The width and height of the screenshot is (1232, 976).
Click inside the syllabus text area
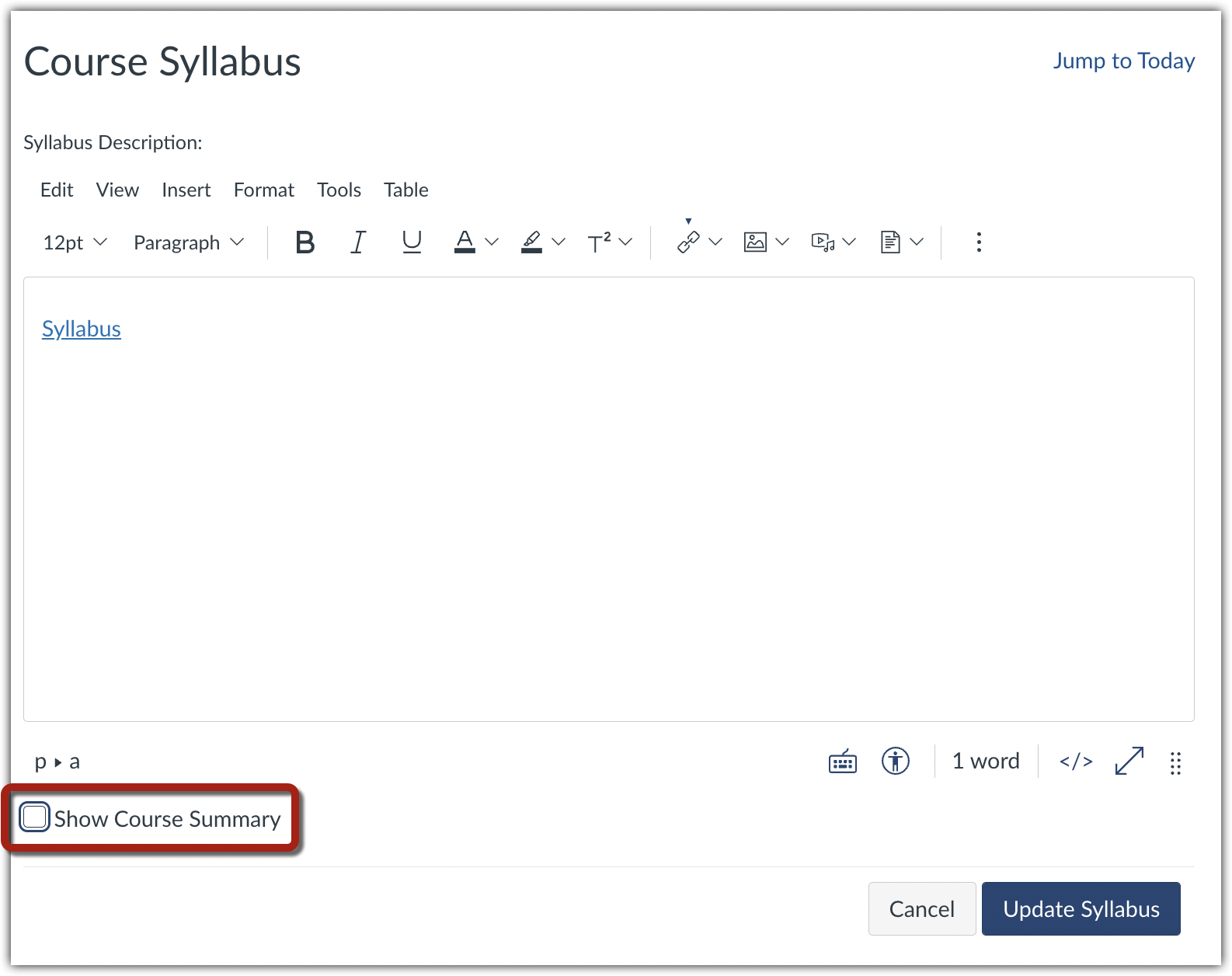[x=609, y=500]
